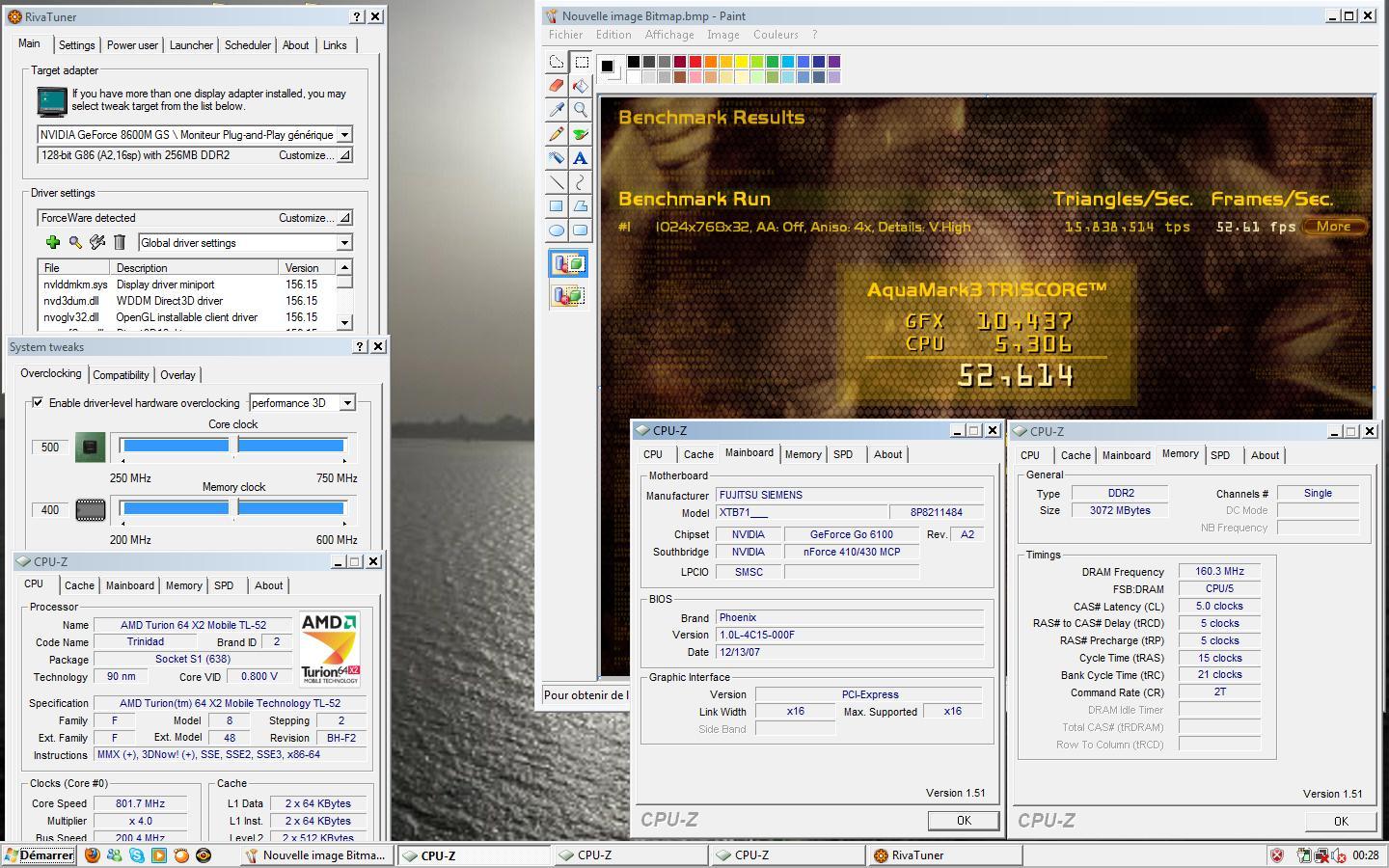Select the Text tool in Paint
The image size is (1389, 868).
coord(581,157)
